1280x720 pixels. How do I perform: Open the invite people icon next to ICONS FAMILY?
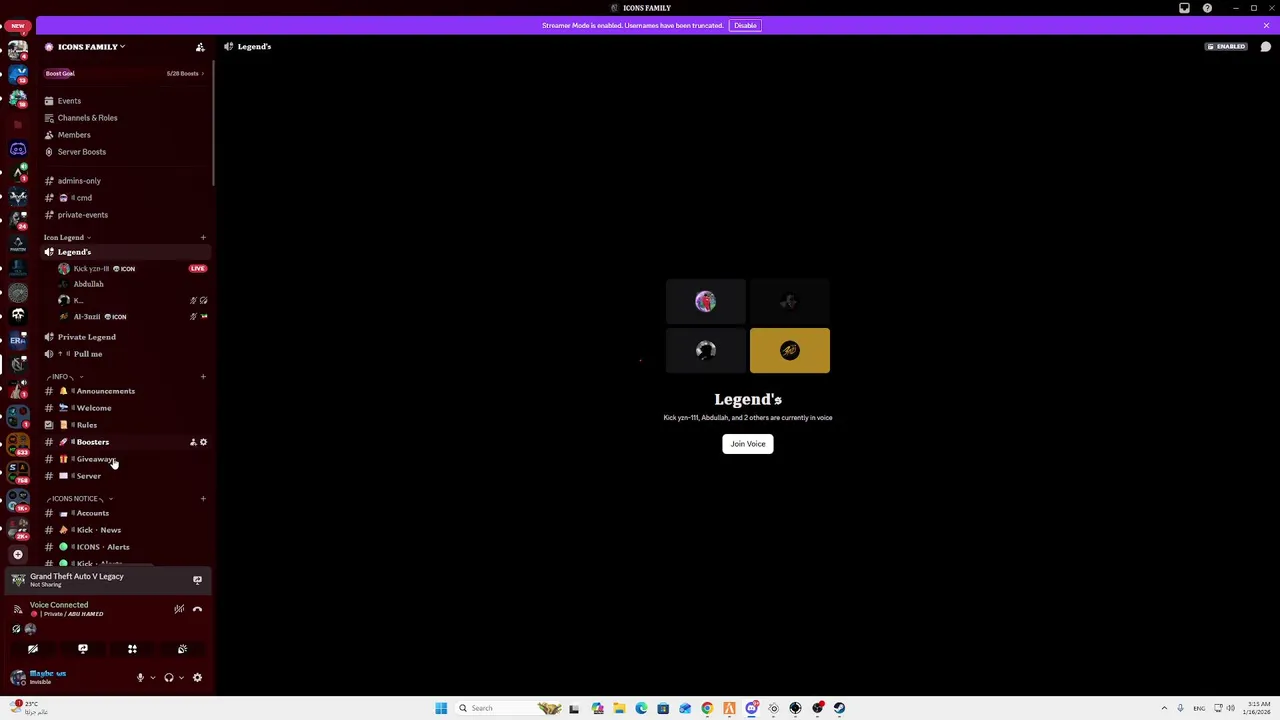click(x=200, y=47)
